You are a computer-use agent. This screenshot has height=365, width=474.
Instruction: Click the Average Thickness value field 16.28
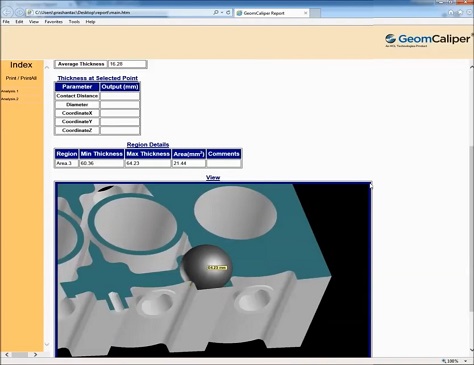(127, 64)
